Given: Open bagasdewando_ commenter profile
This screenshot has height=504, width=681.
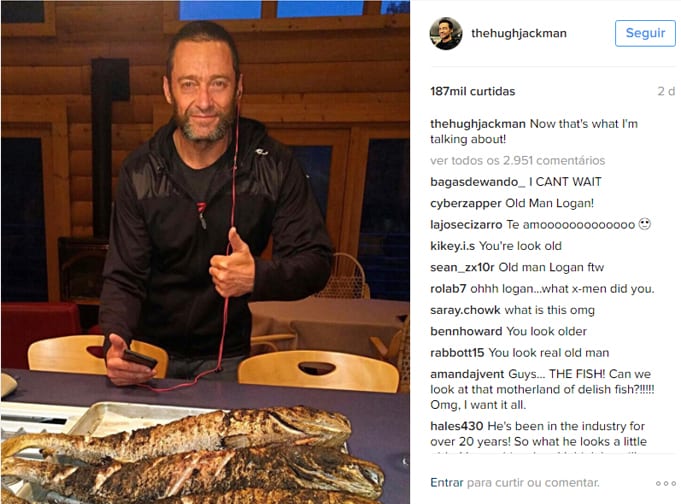Looking at the screenshot, I should (477, 182).
